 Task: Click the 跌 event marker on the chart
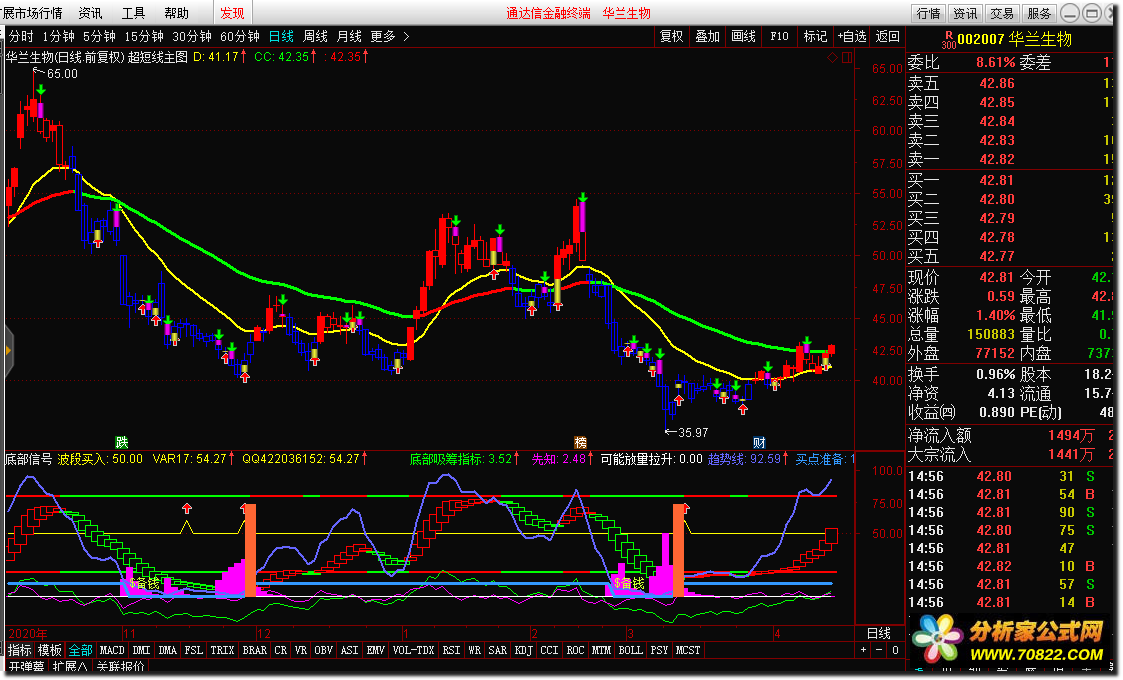(122, 442)
